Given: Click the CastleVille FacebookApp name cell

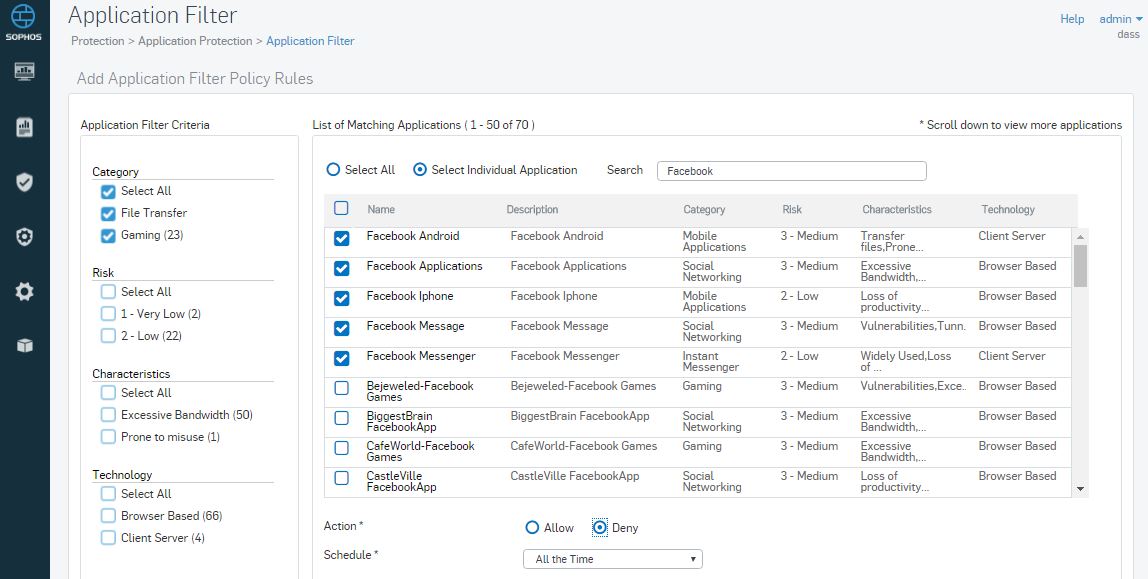Looking at the screenshot, I should point(402,482).
